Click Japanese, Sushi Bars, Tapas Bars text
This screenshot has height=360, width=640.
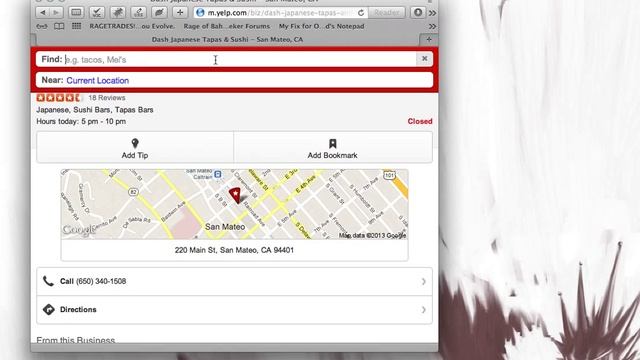(95, 110)
